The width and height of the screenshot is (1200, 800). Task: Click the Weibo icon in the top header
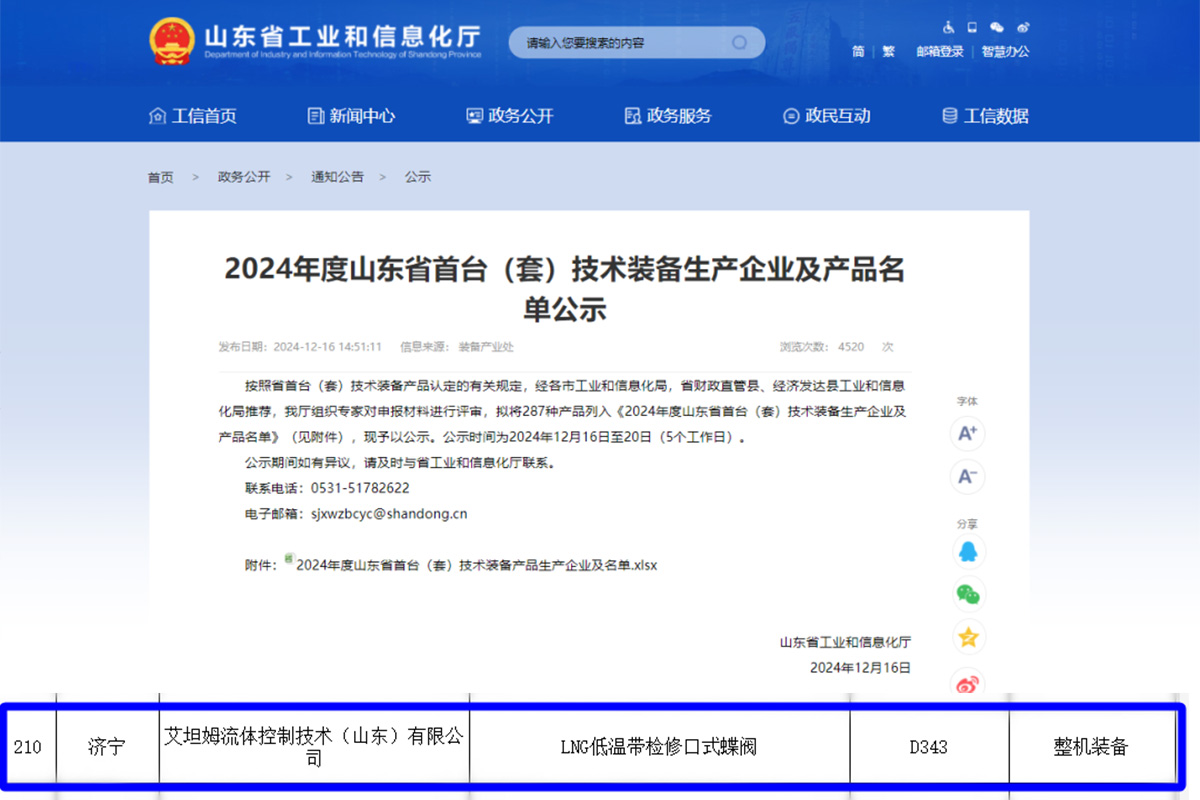[x=1022, y=27]
